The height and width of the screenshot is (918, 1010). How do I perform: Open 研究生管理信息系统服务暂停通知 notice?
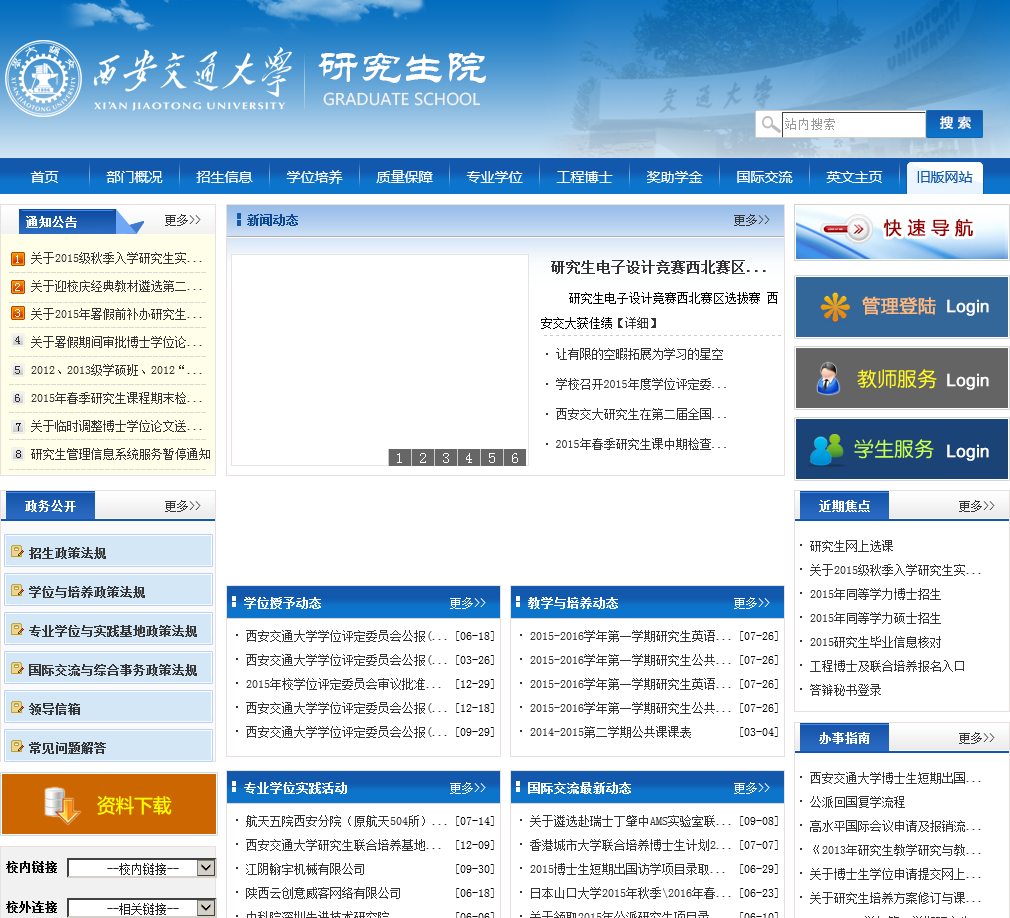point(120,454)
